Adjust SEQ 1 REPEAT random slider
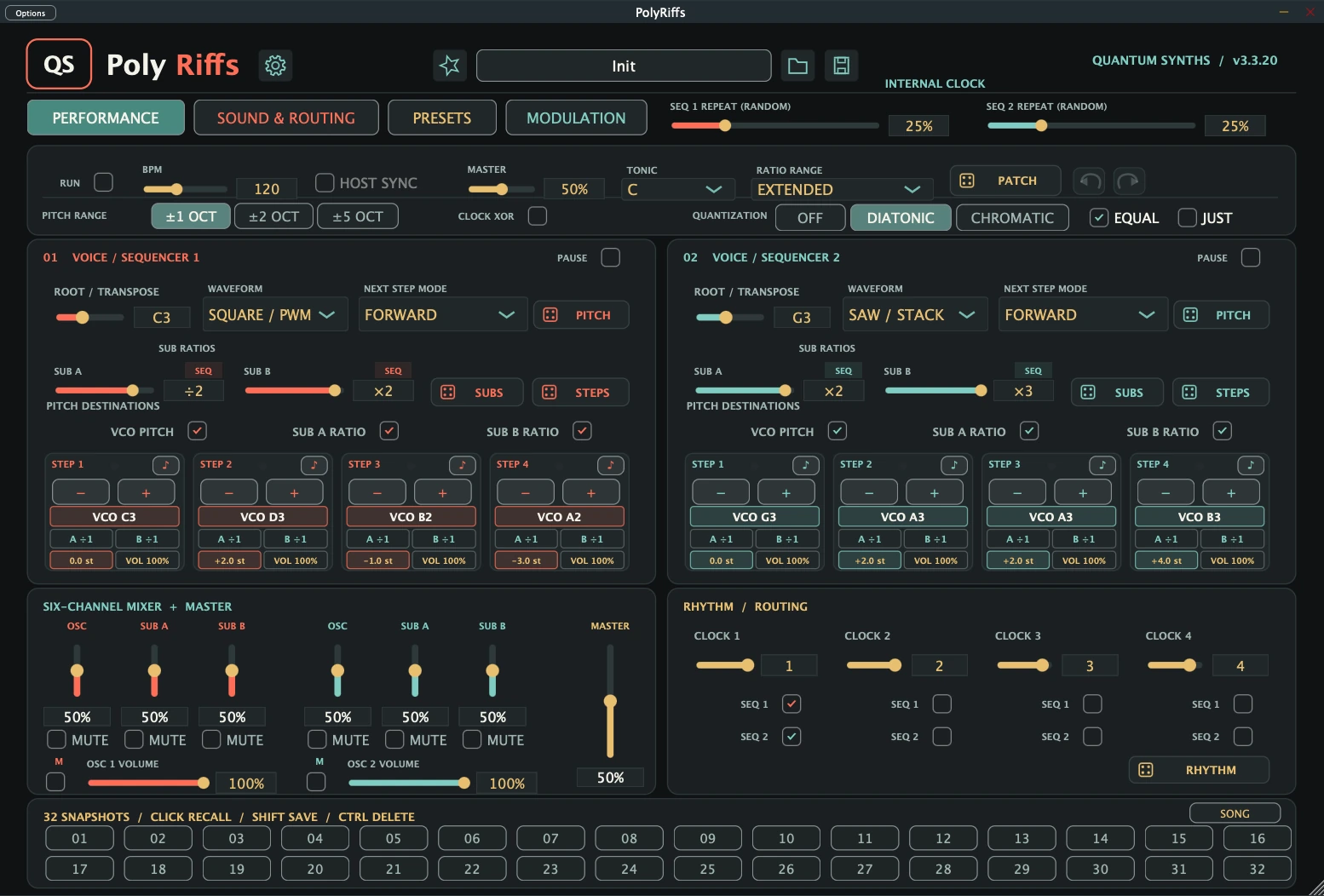 [775, 125]
